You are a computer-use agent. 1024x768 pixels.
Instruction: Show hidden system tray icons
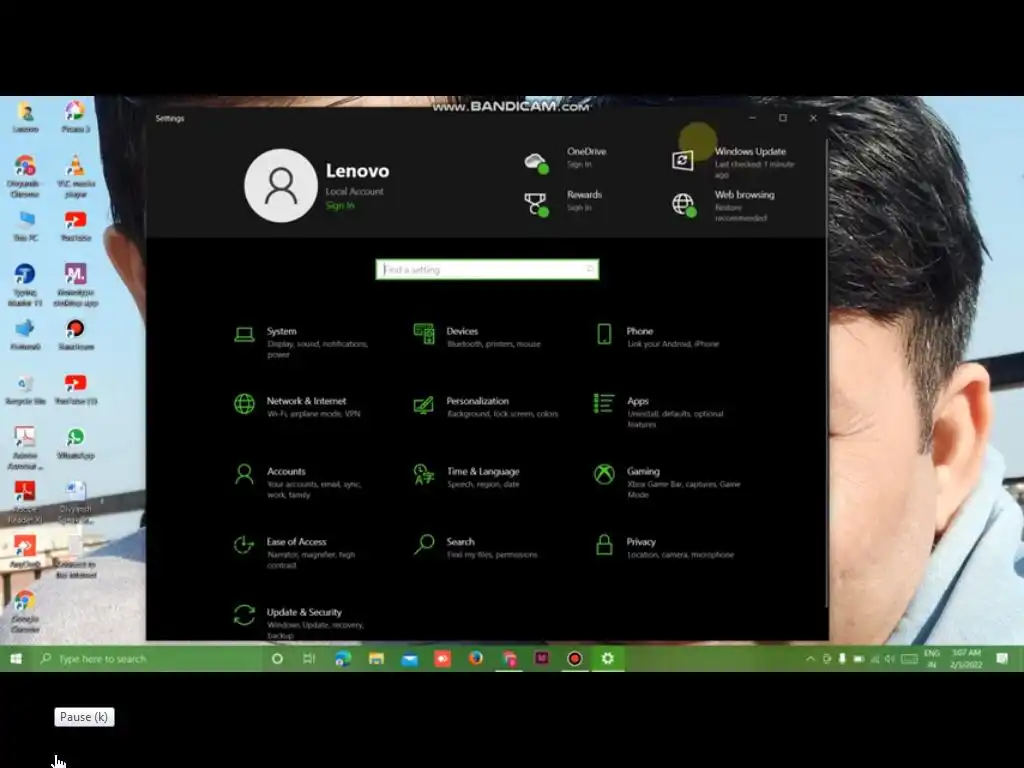coord(810,659)
